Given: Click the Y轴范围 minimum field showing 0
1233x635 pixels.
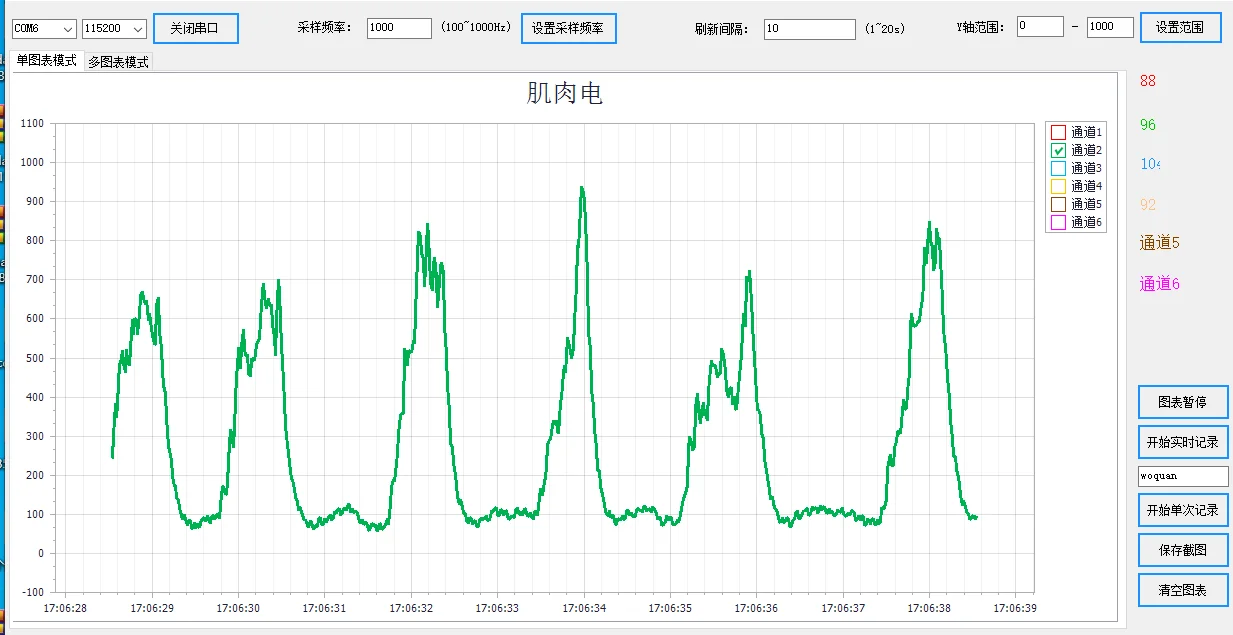Looking at the screenshot, I should pyautogui.click(x=1040, y=27).
